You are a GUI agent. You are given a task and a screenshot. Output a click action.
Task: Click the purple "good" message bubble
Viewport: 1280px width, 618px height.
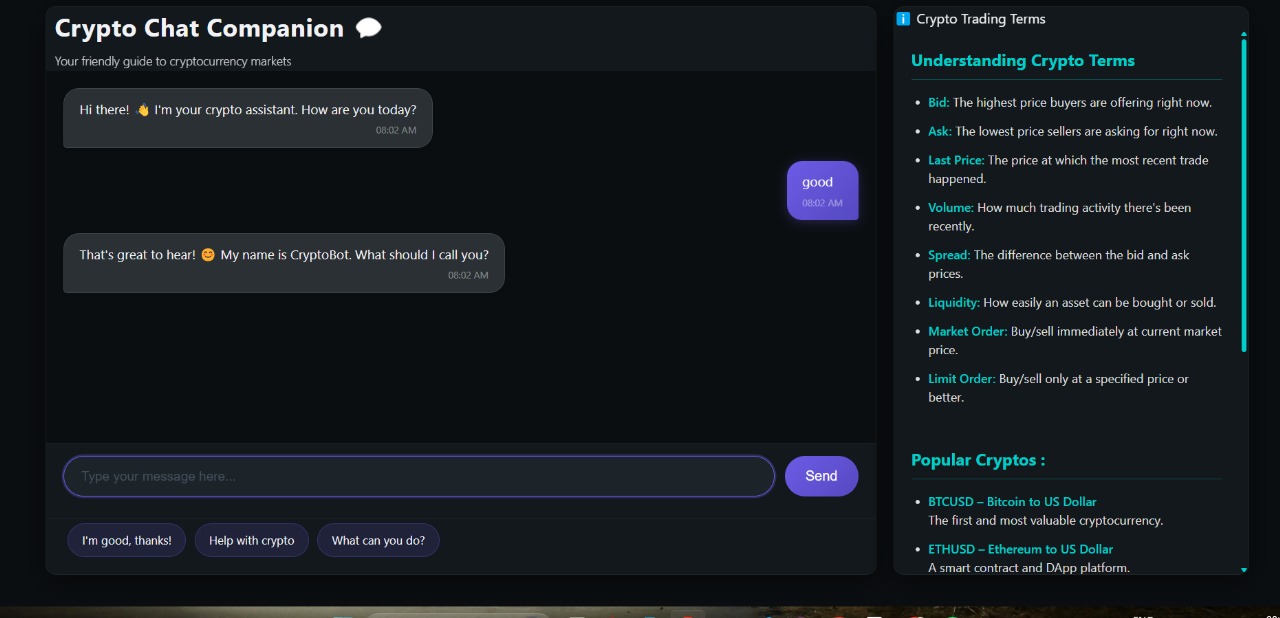tap(822, 190)
